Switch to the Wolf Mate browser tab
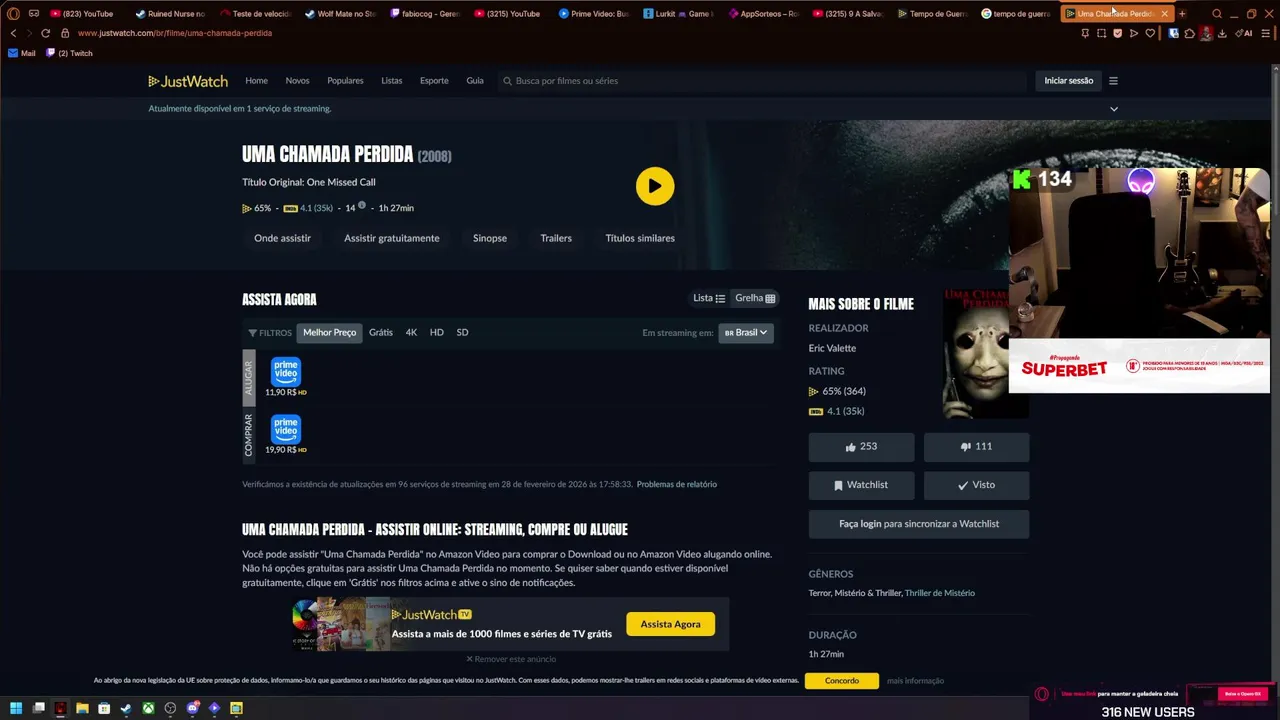Image resolution: width=1280 pixels, height=720 pixels. (340, 14)
